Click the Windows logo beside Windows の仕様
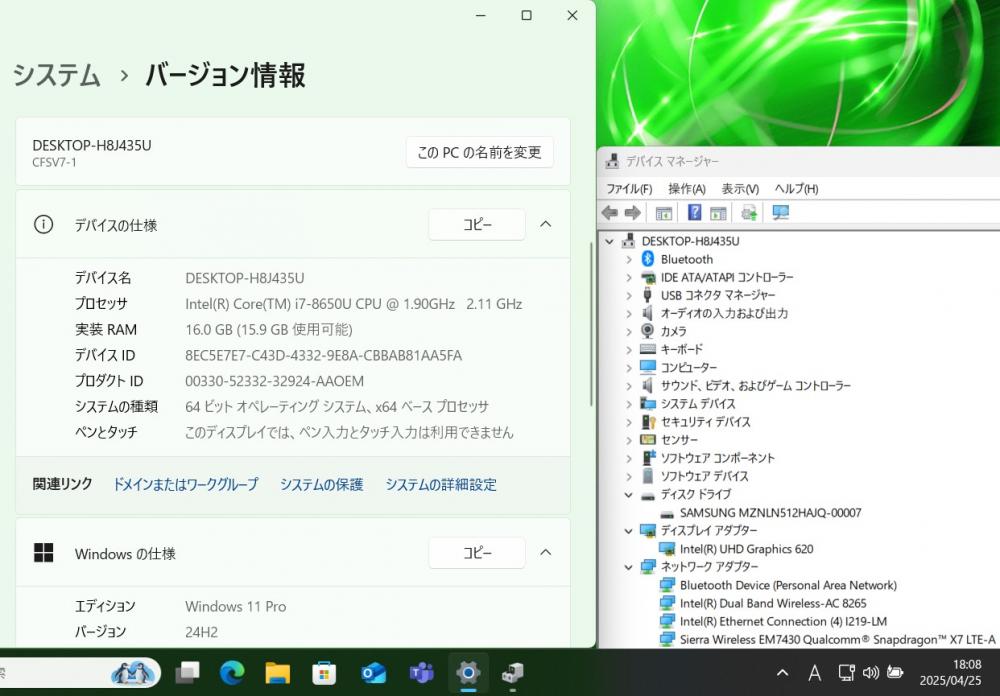 [x=43, y=553]
